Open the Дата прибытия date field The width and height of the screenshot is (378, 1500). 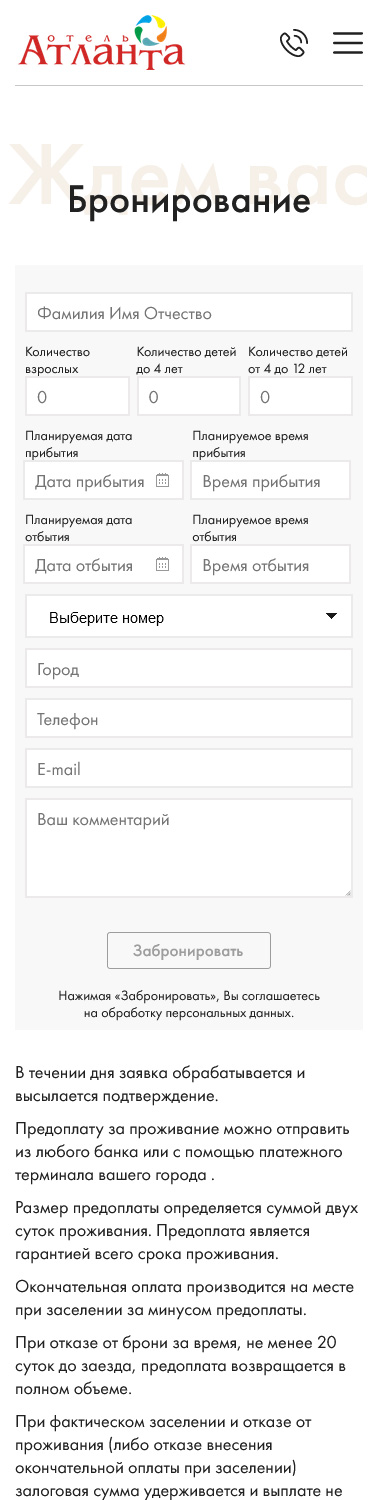point(104,481)
